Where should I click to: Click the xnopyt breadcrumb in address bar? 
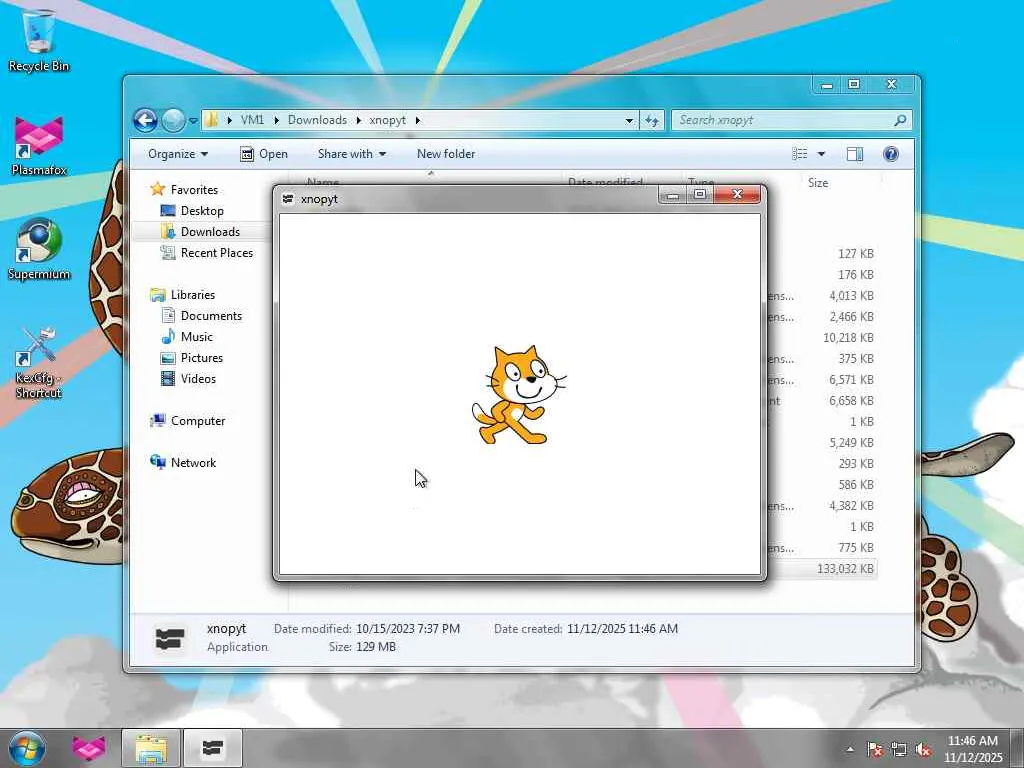click(x=387, y=120)
